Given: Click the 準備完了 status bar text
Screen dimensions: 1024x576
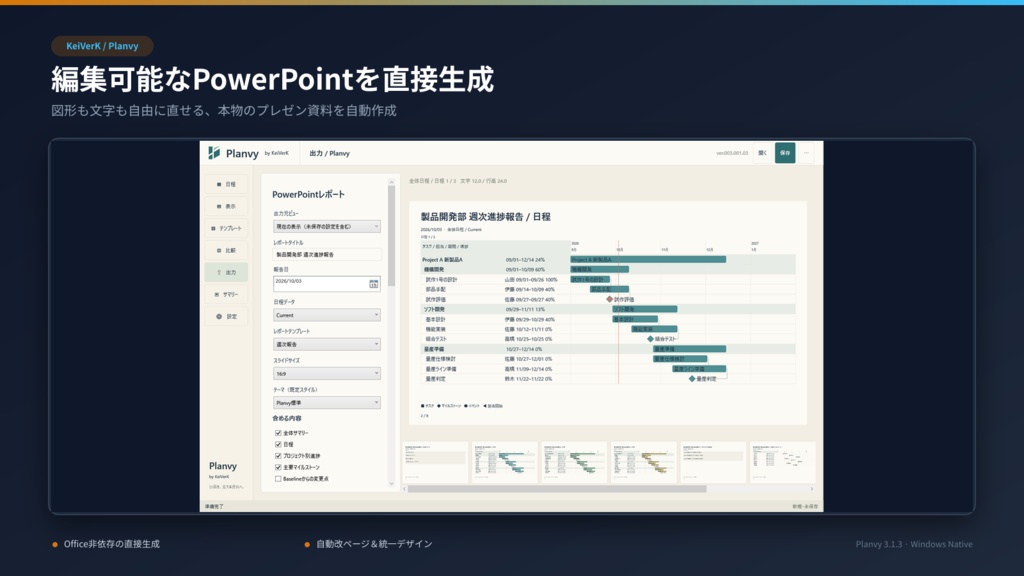Looking at the screenshot, I should tap(214, 506).
